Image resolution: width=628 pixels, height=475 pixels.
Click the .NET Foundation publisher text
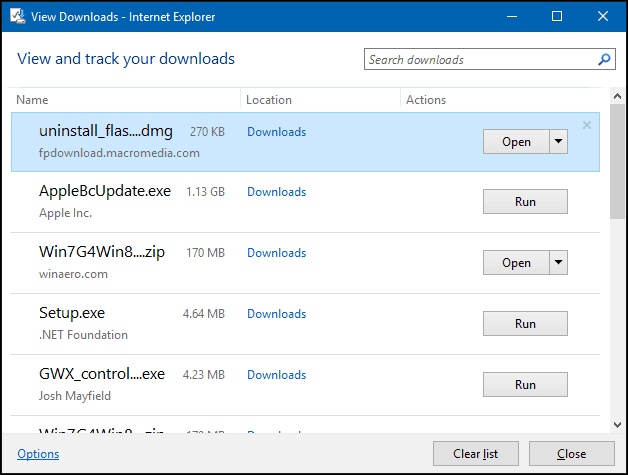[83, 334]
